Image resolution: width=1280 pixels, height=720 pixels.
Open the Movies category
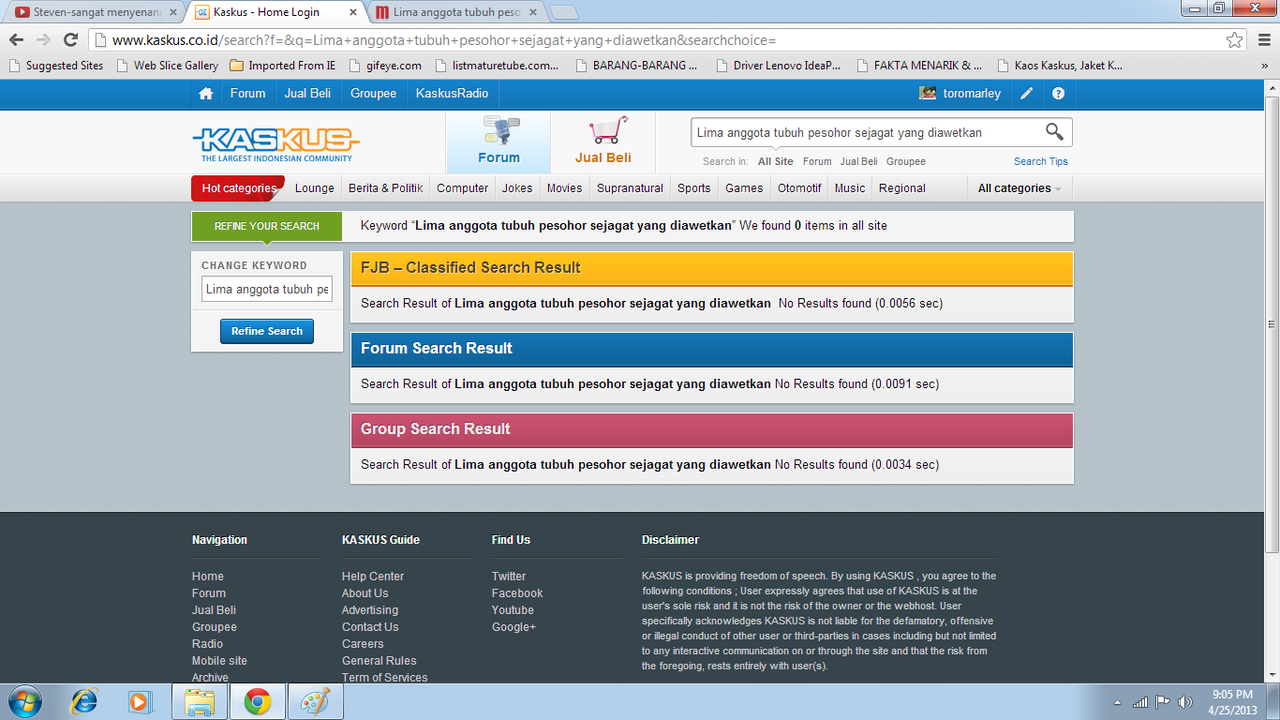click(x=564, y=188)
